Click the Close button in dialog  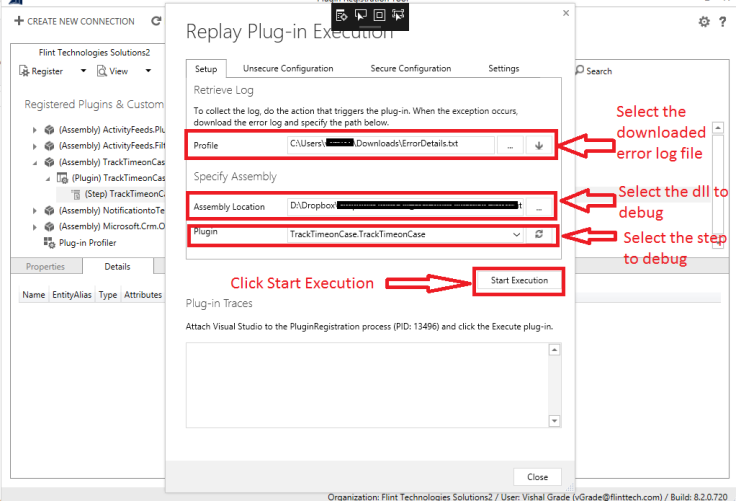point(537,477)
